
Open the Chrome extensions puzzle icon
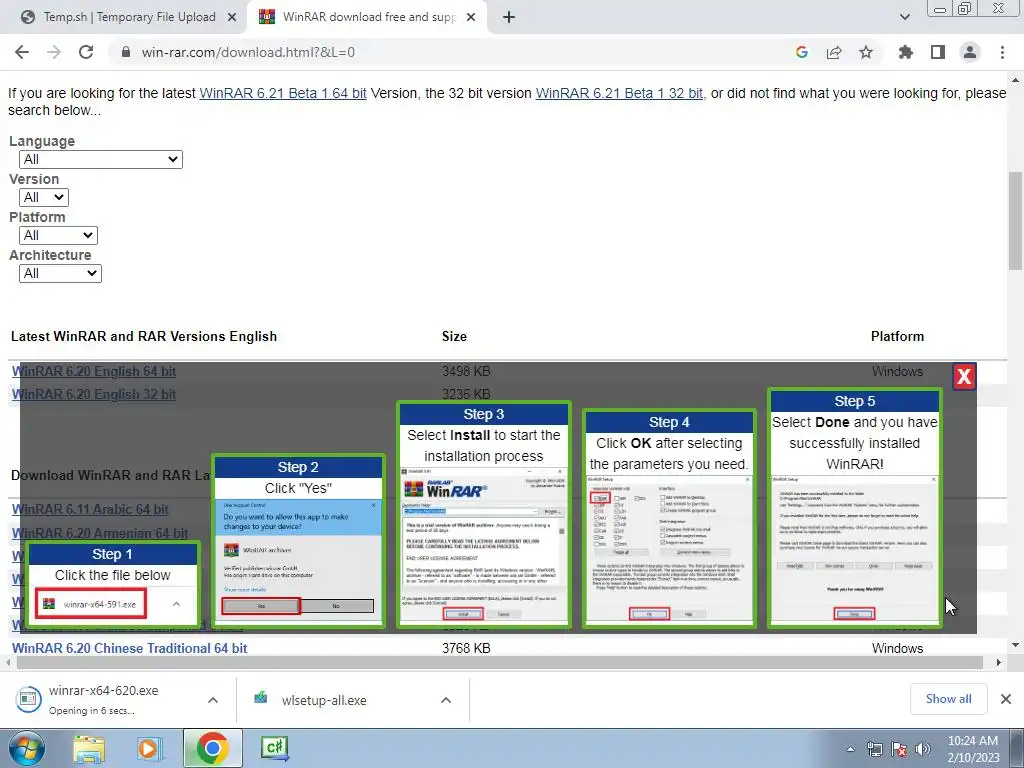906,52
